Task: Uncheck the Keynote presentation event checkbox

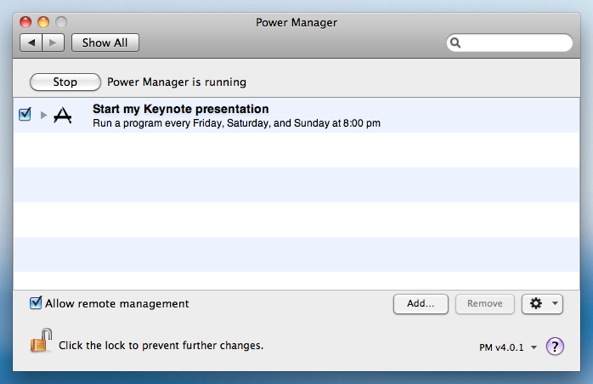Action: pos(25,114)
